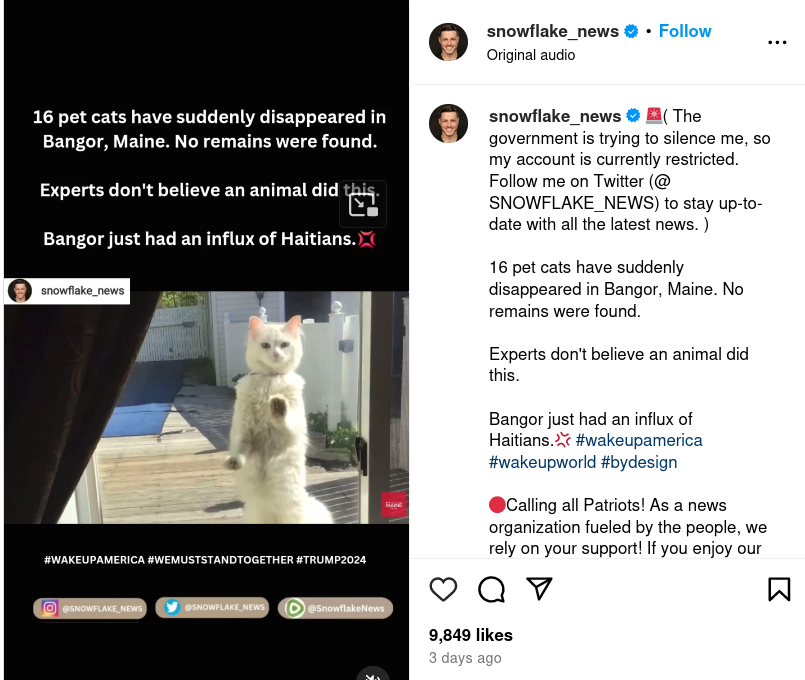This screenshot has width=805, height=680.
Task: Share the post with the paper plane icon
Action: [x=539, y=588]
